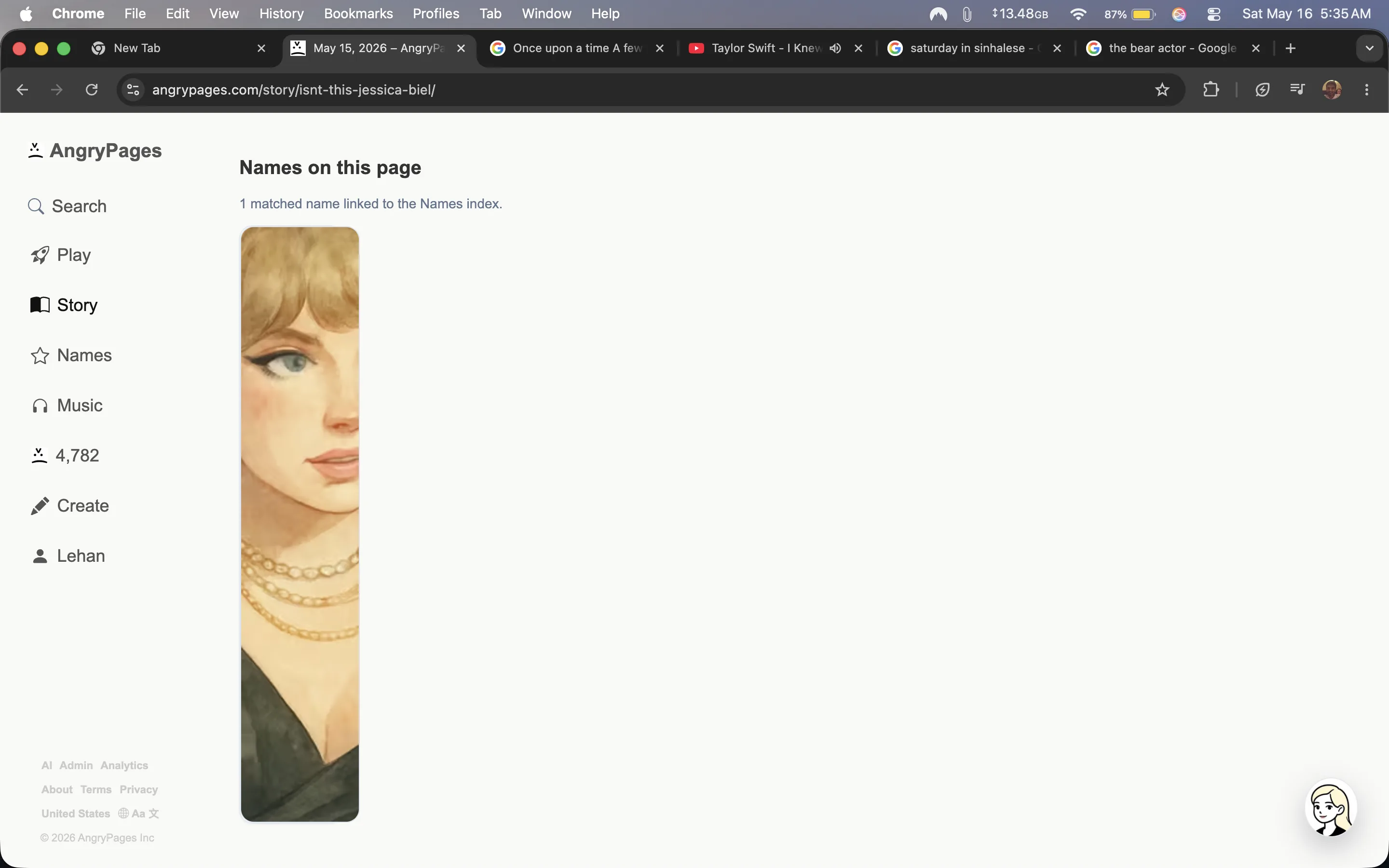This screenshot has width=1389, height=868.
Task: Open language settings globe Aa icon
Action: 138,814
